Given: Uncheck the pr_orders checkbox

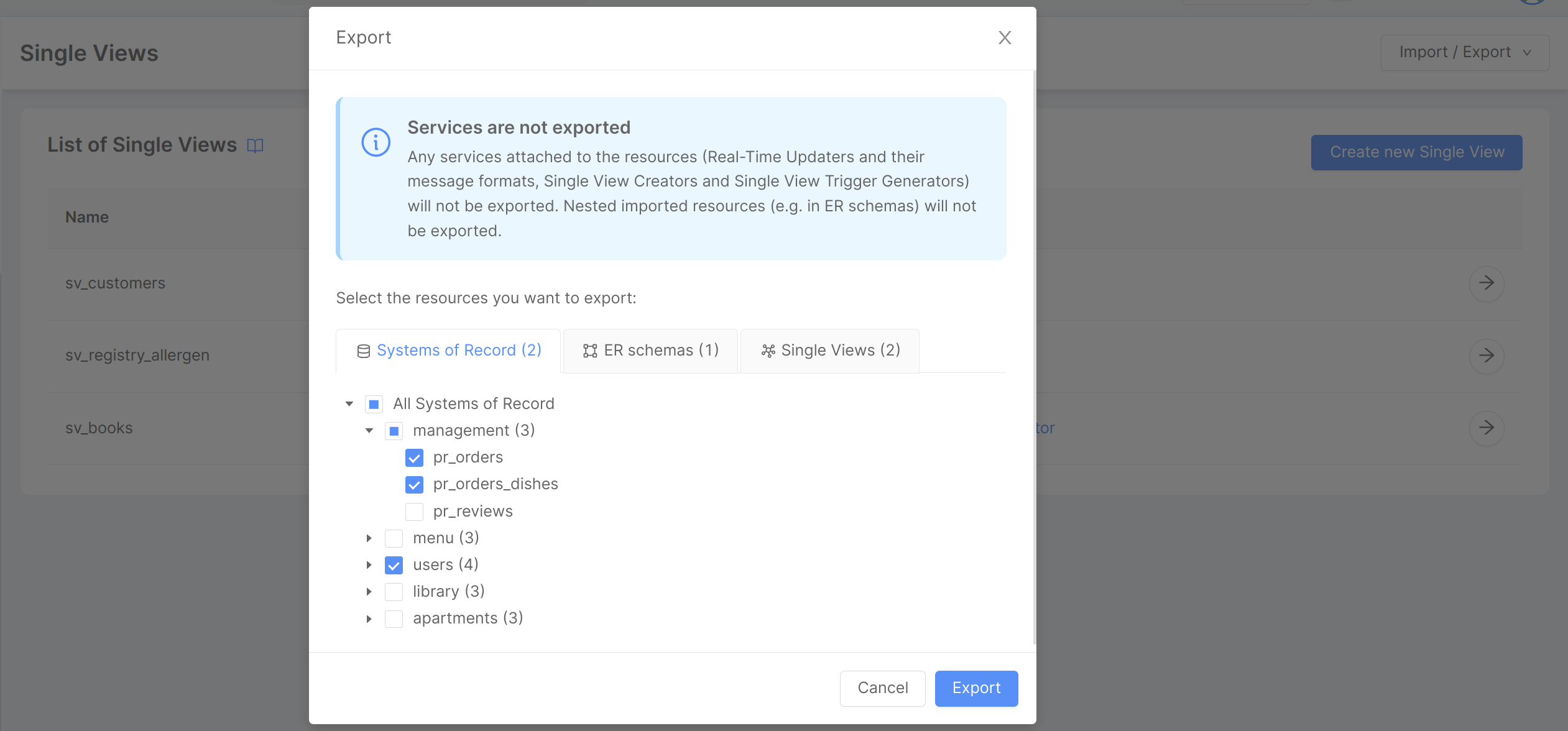Looking at the screenshot, I should click(x=414, y=457).
